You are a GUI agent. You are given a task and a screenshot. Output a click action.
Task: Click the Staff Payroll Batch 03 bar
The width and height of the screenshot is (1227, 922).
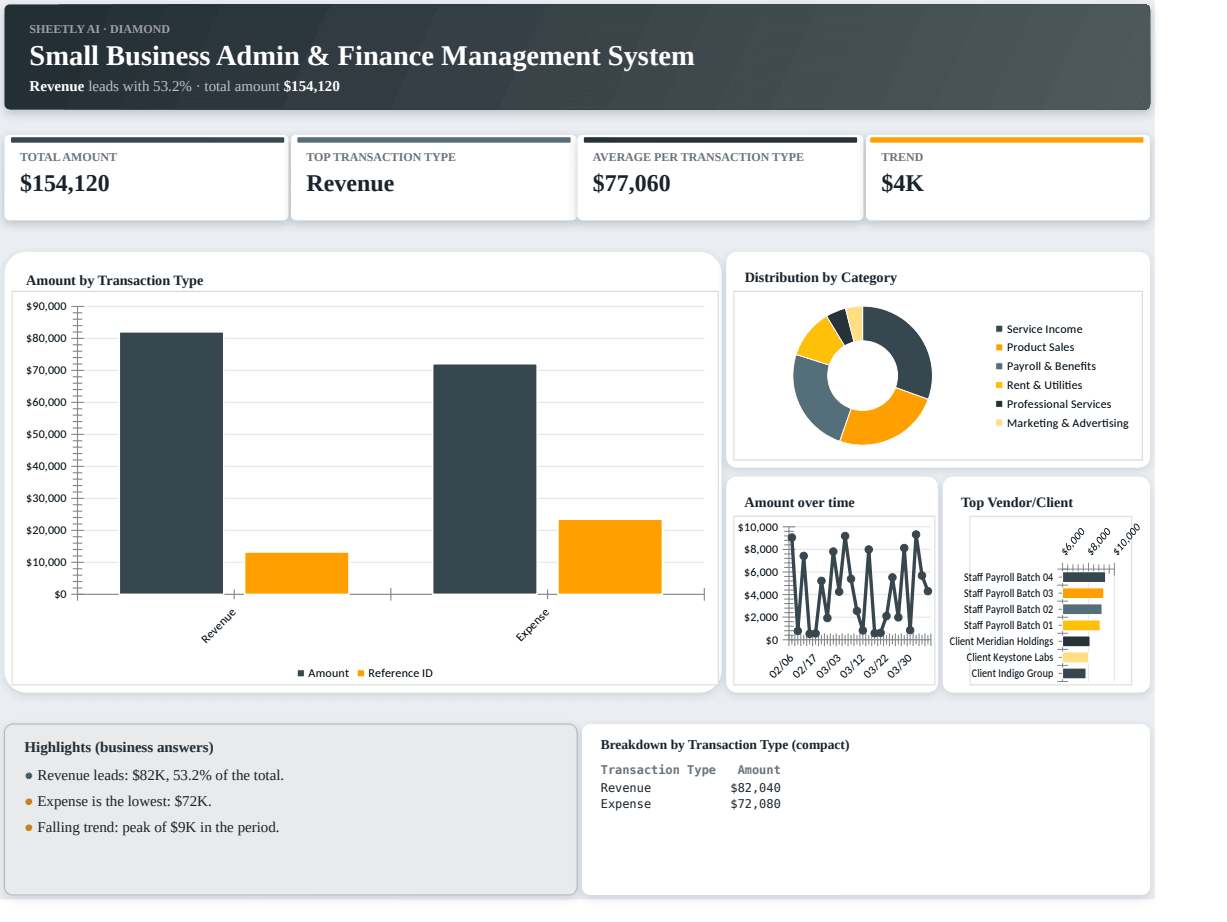[1083, 593]
